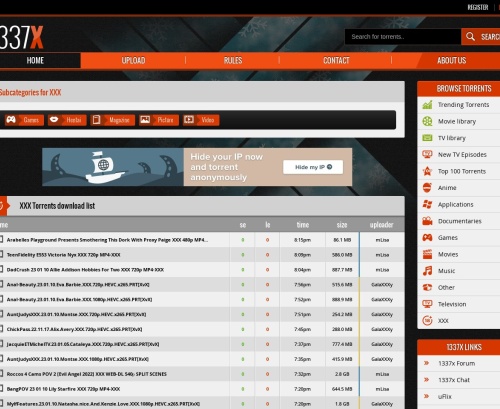
Task: Click the magazine icon on Magazine subcategory
Action: pos(97,120)
